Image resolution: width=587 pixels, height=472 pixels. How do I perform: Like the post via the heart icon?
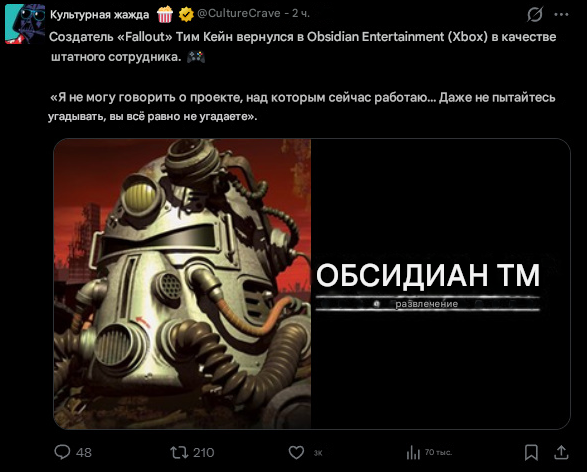click(x=296, y=452)
